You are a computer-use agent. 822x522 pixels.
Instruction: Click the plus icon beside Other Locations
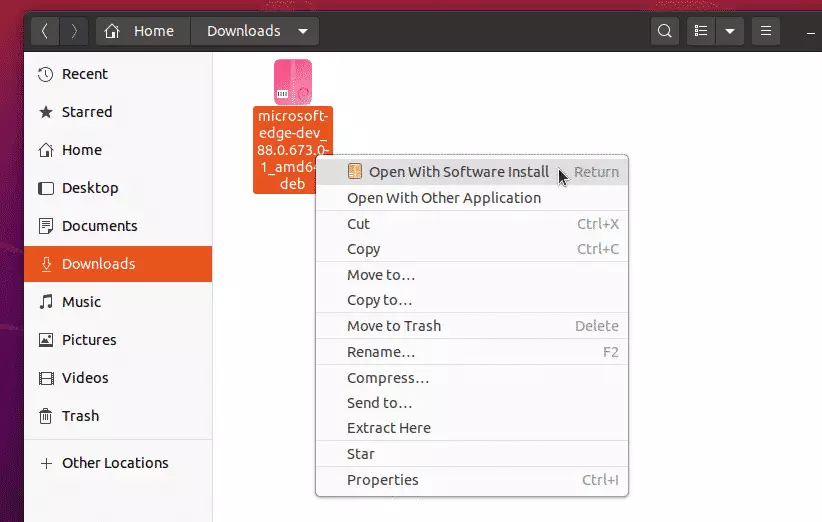pos(46,463)
